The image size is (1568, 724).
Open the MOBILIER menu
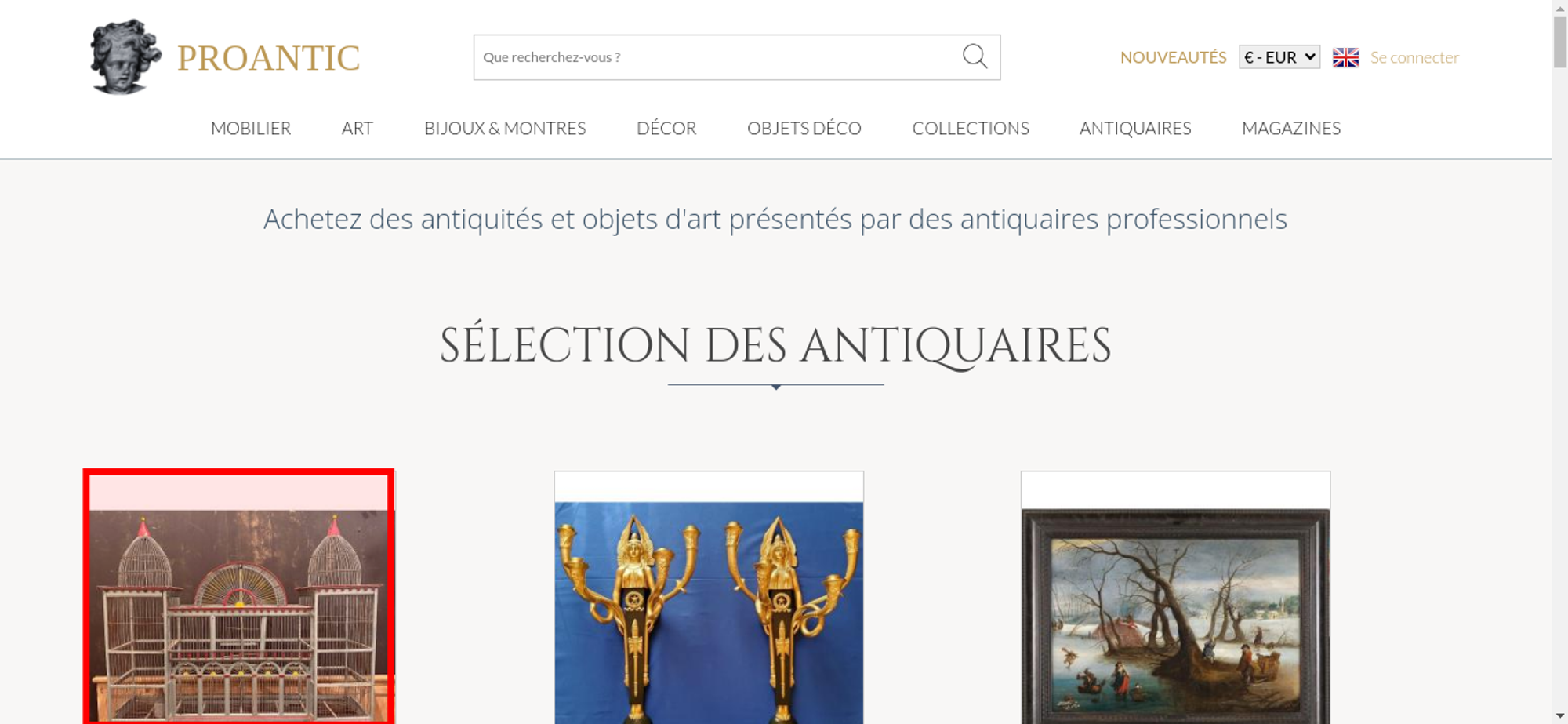(251, 128)
